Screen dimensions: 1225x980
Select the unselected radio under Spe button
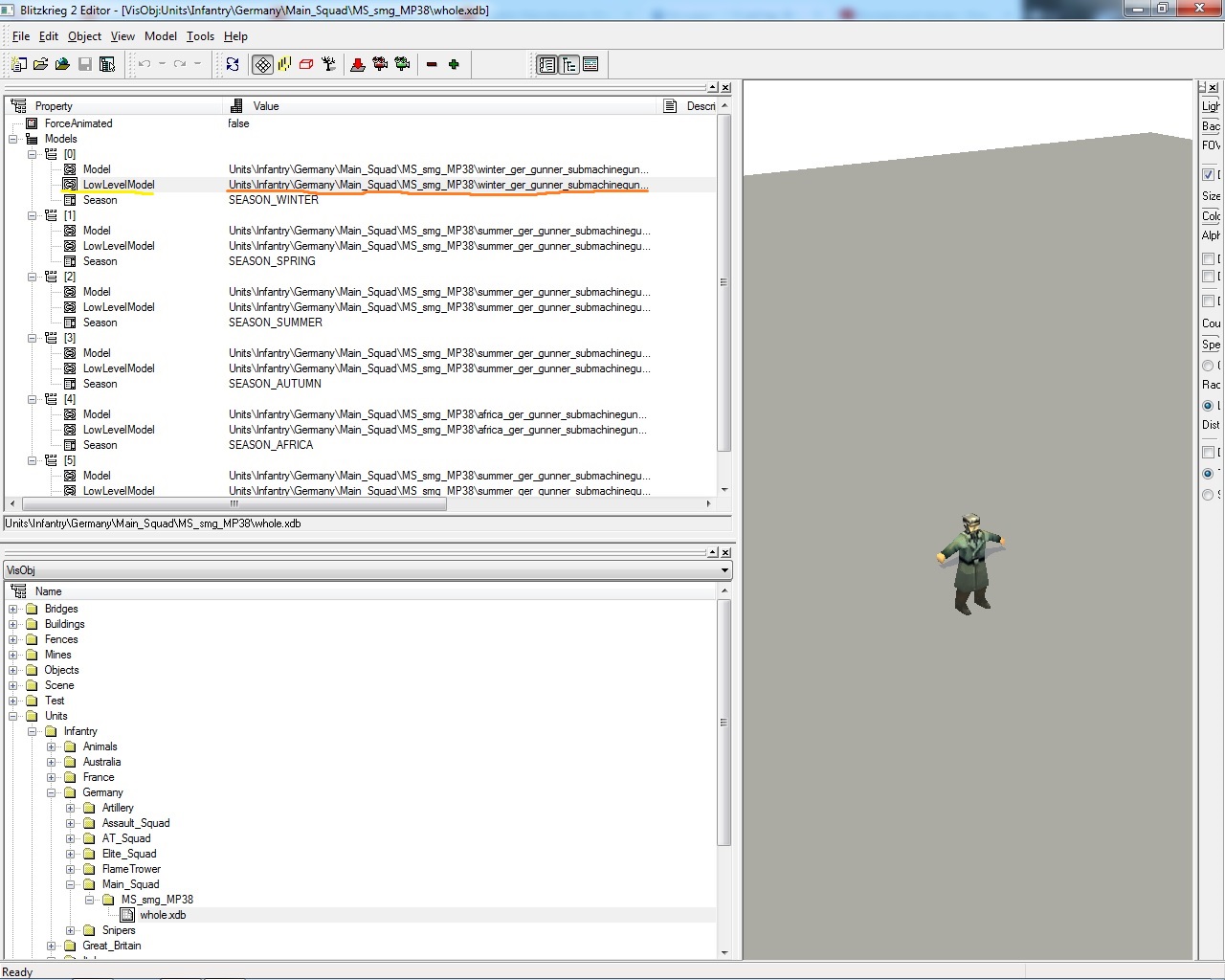[1208, 366]
